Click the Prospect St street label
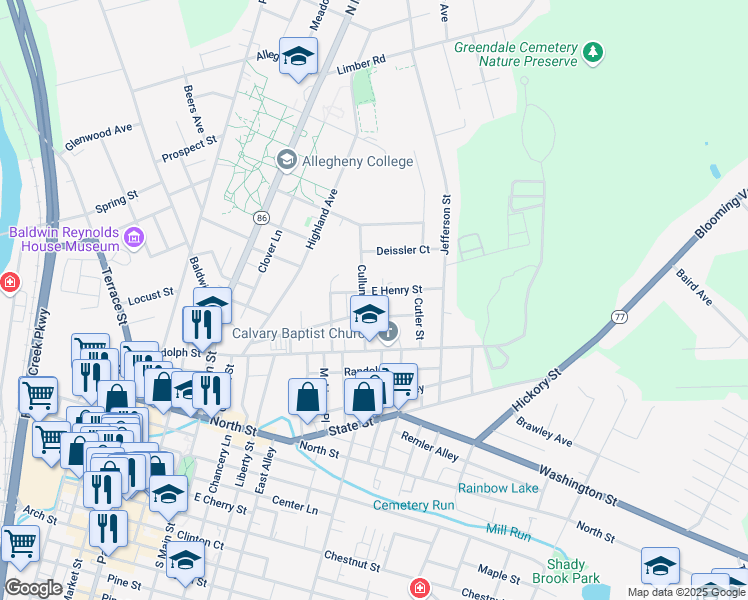Viewport: 748px width, 600px height. click(189, 149)
